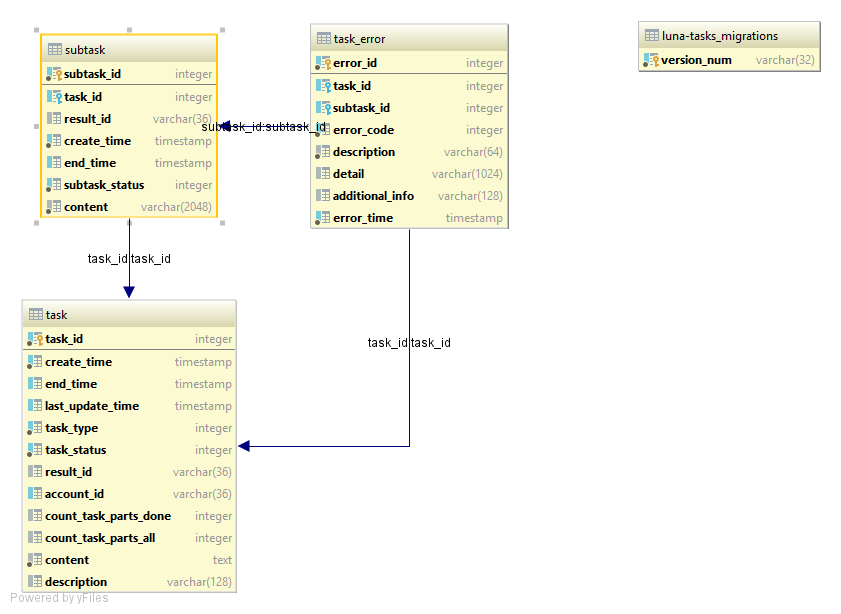Select the error_code row in task_error

[408, 129]
